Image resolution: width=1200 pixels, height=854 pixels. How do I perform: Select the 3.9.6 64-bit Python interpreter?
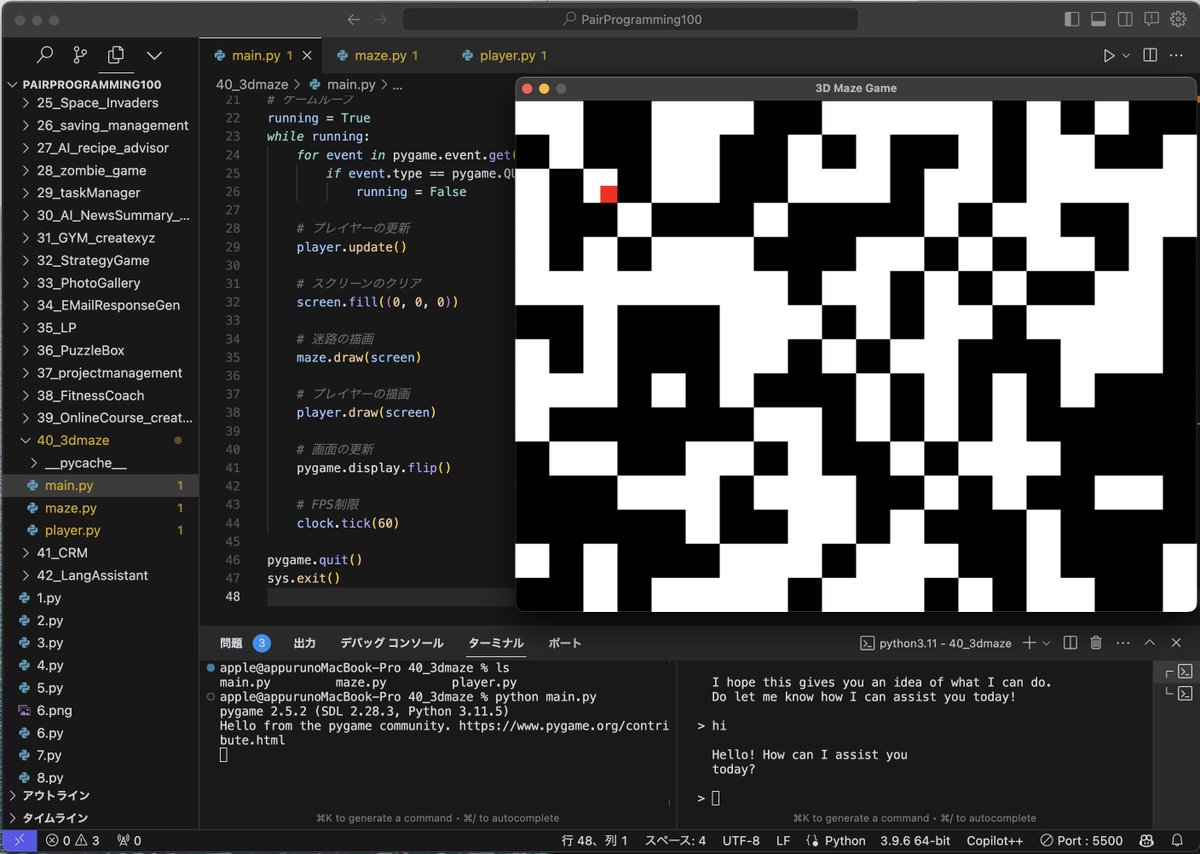[914, 841]
